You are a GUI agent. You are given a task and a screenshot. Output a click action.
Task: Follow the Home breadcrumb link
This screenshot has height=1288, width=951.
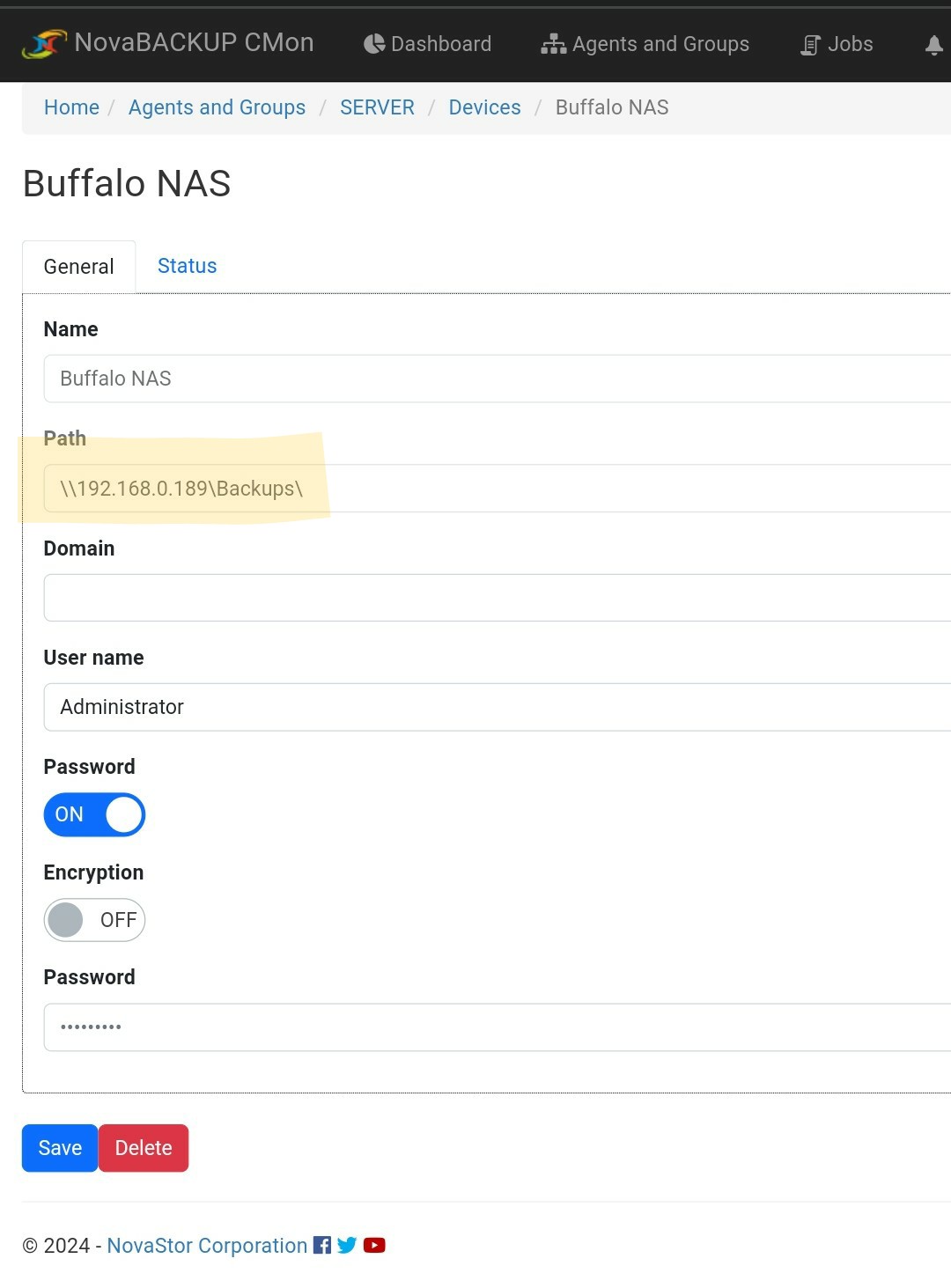(71, 107)
